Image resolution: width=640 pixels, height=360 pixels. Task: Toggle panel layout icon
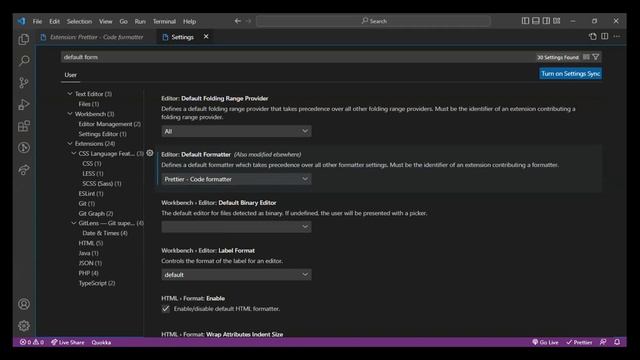point(536,21)
